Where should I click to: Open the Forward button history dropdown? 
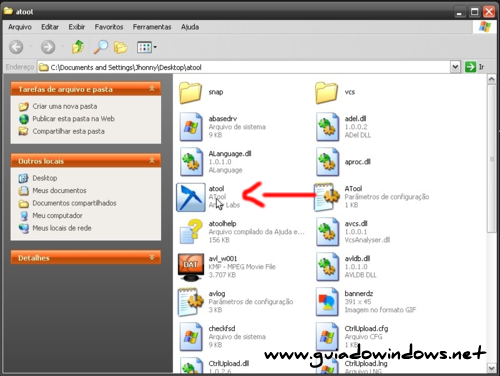click(63, 47)
